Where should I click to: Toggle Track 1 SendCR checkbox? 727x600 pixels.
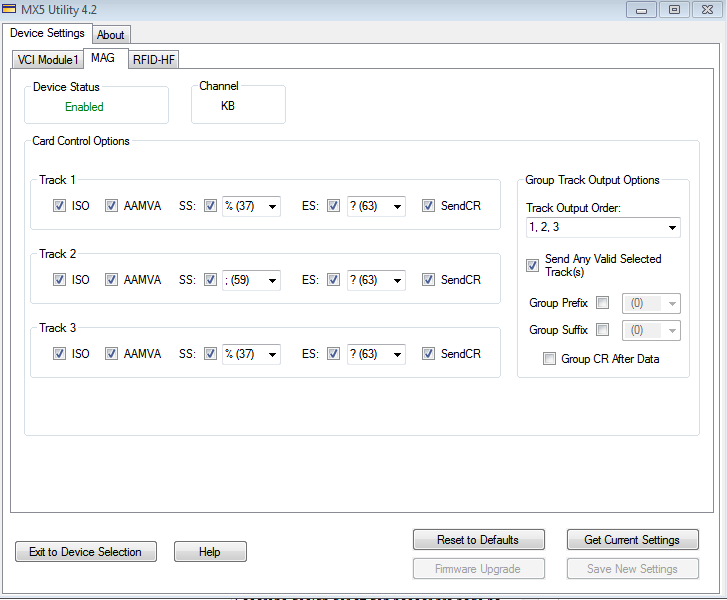pos(428,205)
